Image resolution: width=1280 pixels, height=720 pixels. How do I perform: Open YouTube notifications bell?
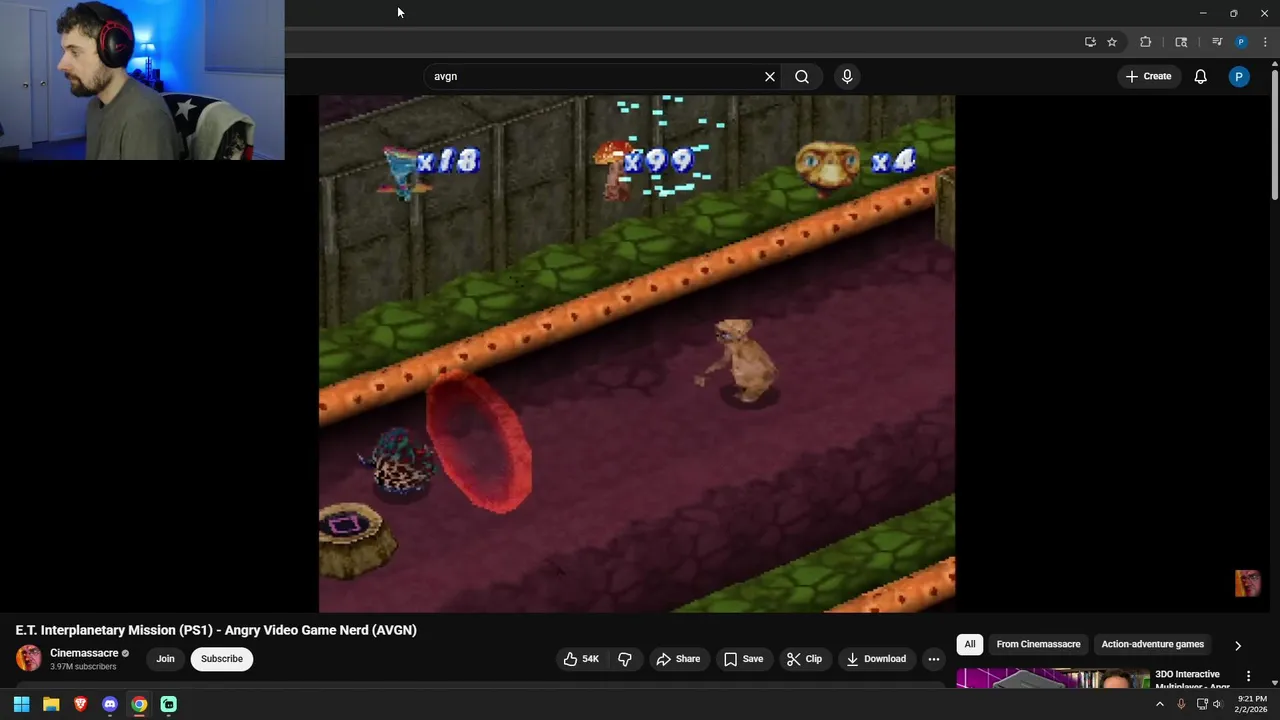[1201, 76]
